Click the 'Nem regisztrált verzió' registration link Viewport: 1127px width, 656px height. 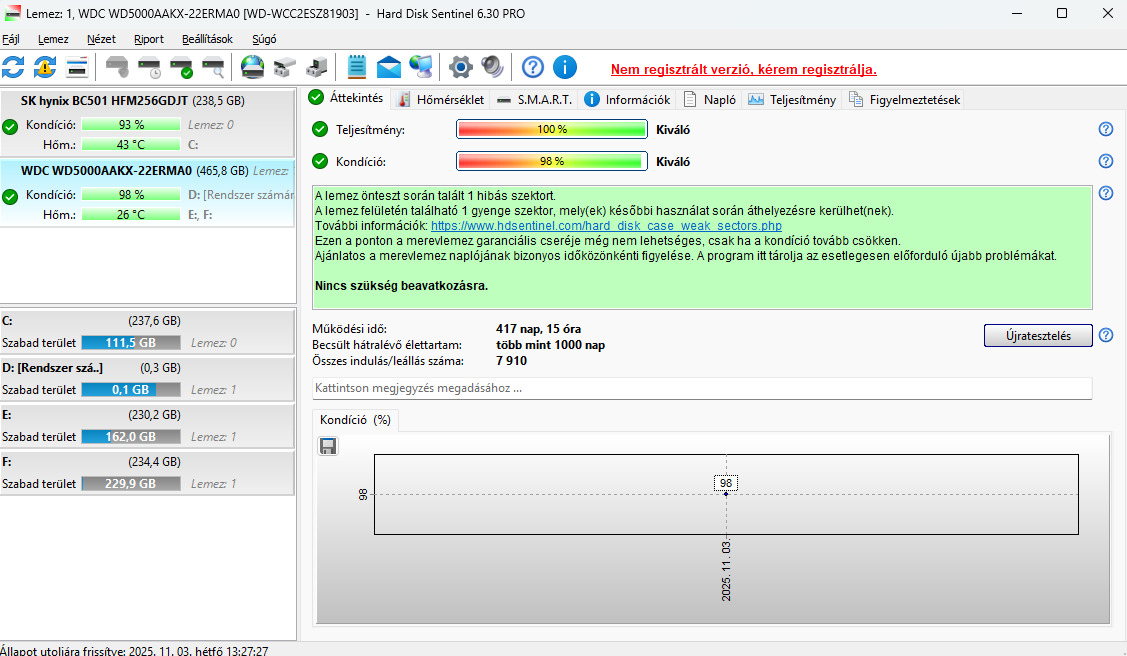point(743,70)
